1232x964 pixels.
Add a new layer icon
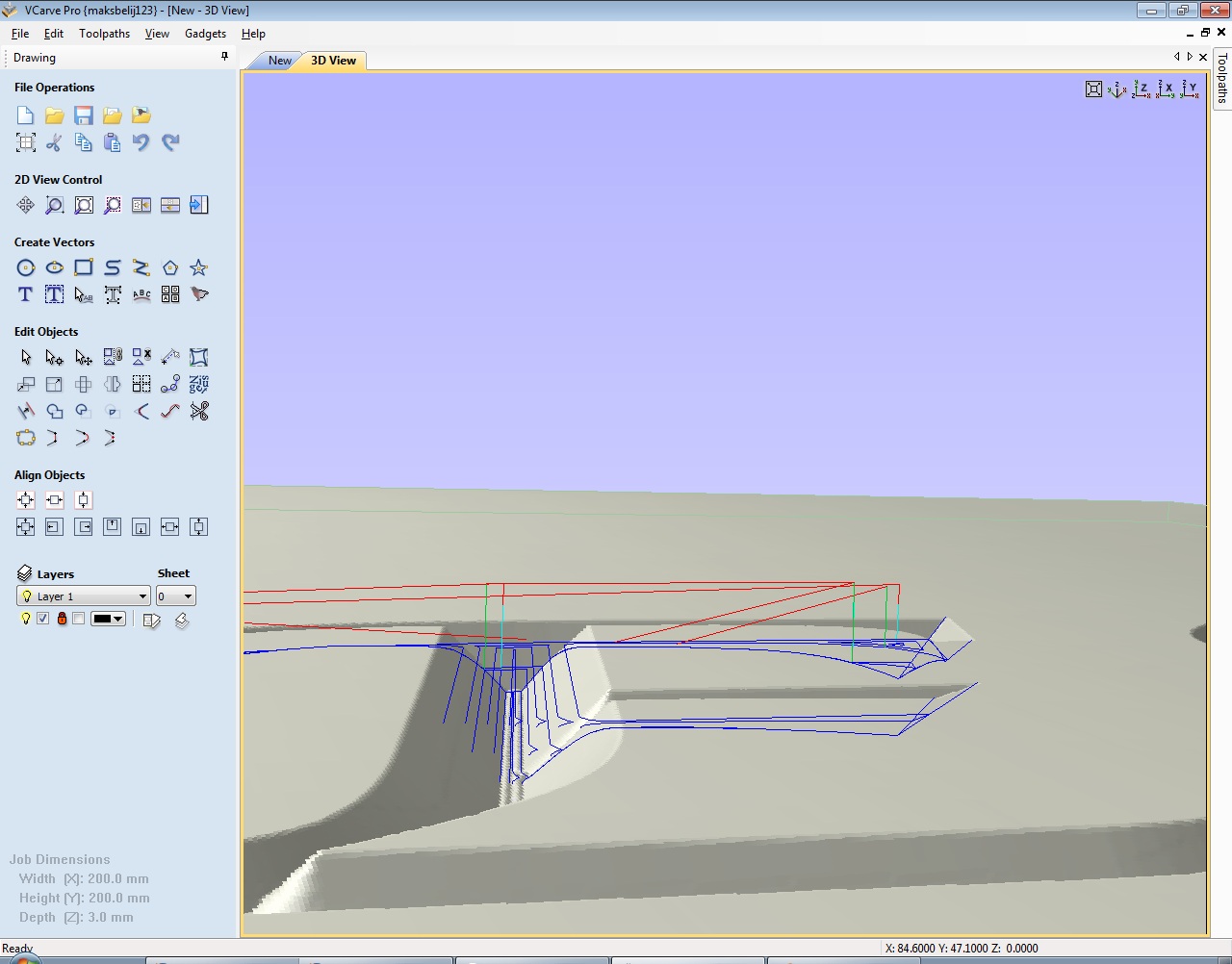pyautogui.click(x=181, y=620)
